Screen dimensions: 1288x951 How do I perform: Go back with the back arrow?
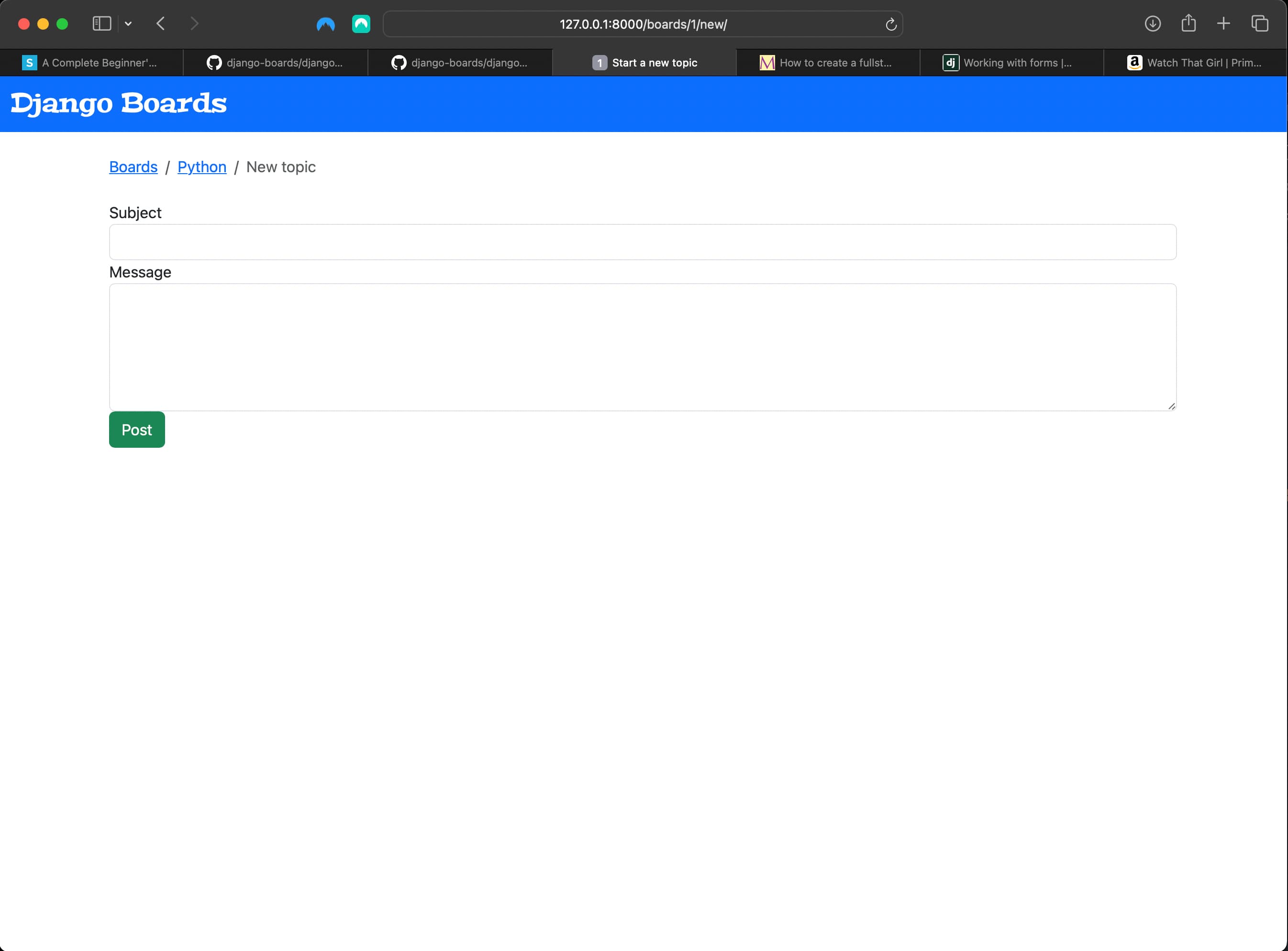pos(161,23)
